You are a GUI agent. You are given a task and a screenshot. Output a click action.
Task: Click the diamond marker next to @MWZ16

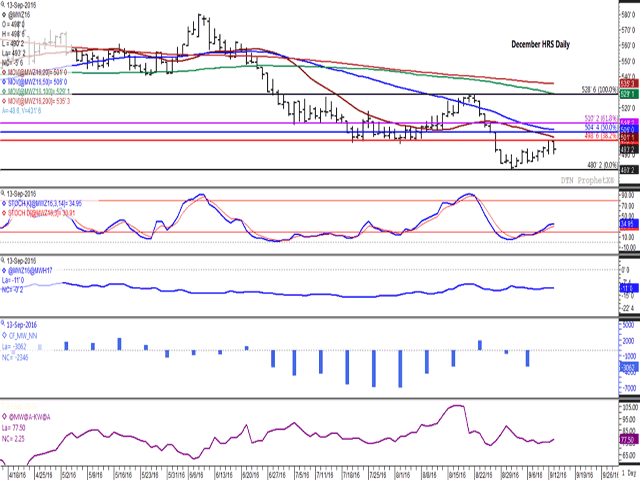pos(4,15)
